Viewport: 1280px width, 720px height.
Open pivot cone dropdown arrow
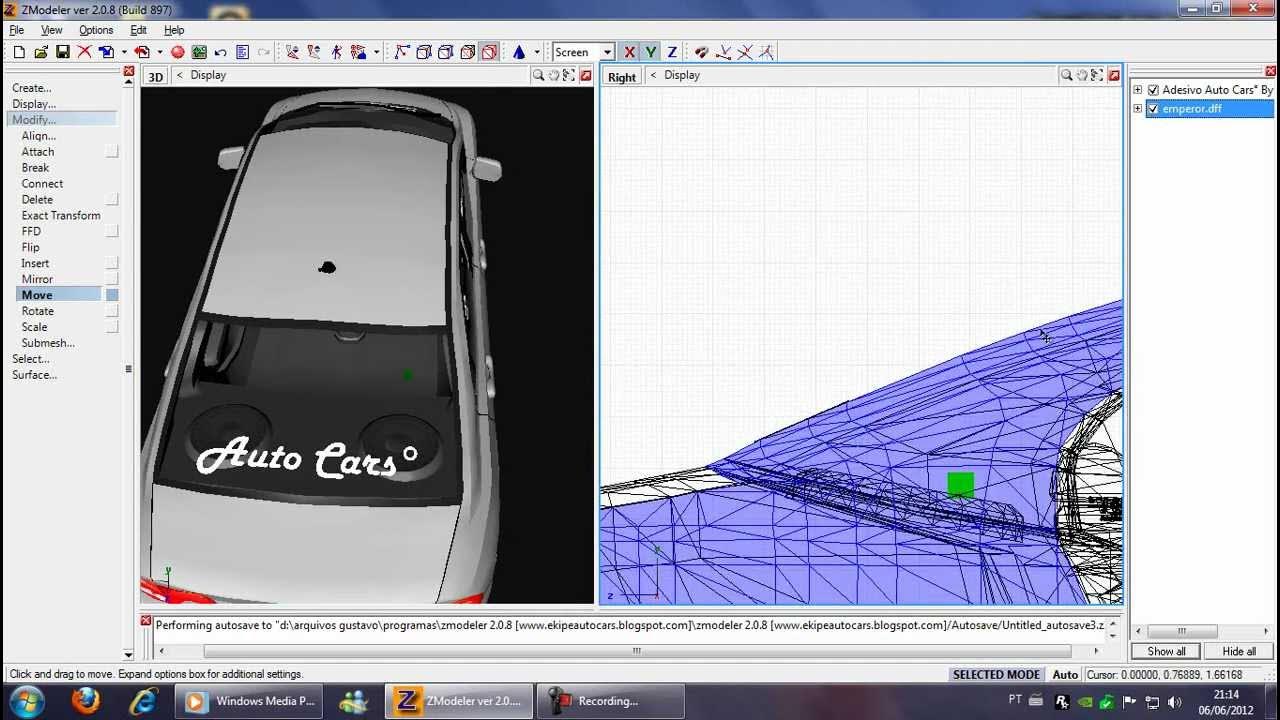[537, 52]
